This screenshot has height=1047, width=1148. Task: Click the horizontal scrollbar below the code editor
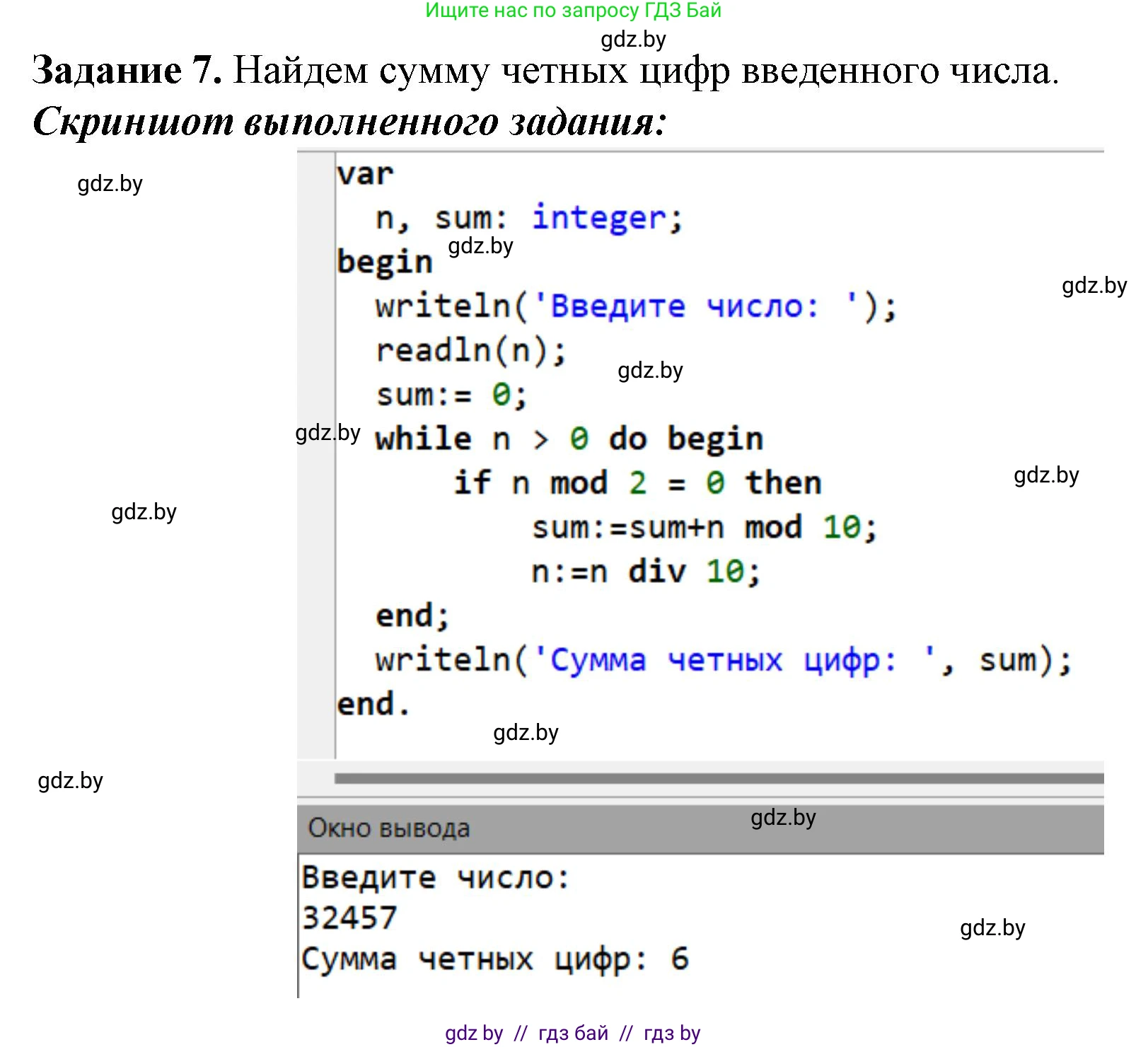[x=718, y=778]
